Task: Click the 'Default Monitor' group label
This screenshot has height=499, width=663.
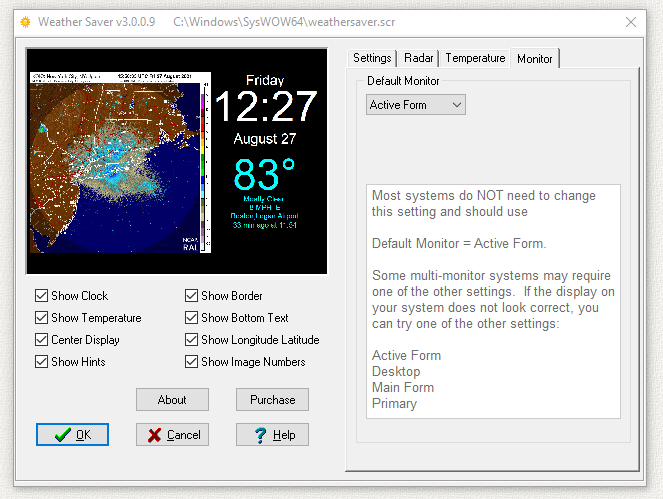Action: (x=403, y=81)
